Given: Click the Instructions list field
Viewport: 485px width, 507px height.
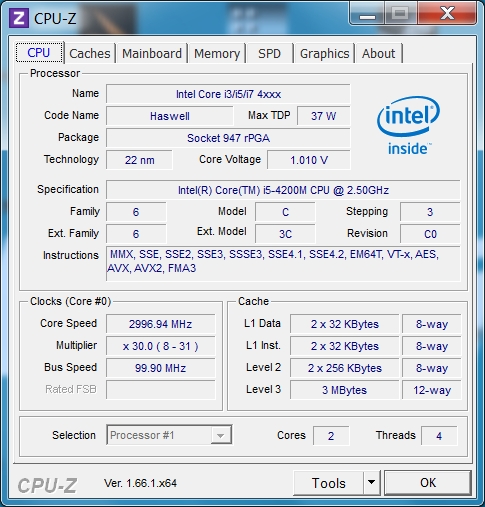Looking at the screenshot, I should point(283,263).
